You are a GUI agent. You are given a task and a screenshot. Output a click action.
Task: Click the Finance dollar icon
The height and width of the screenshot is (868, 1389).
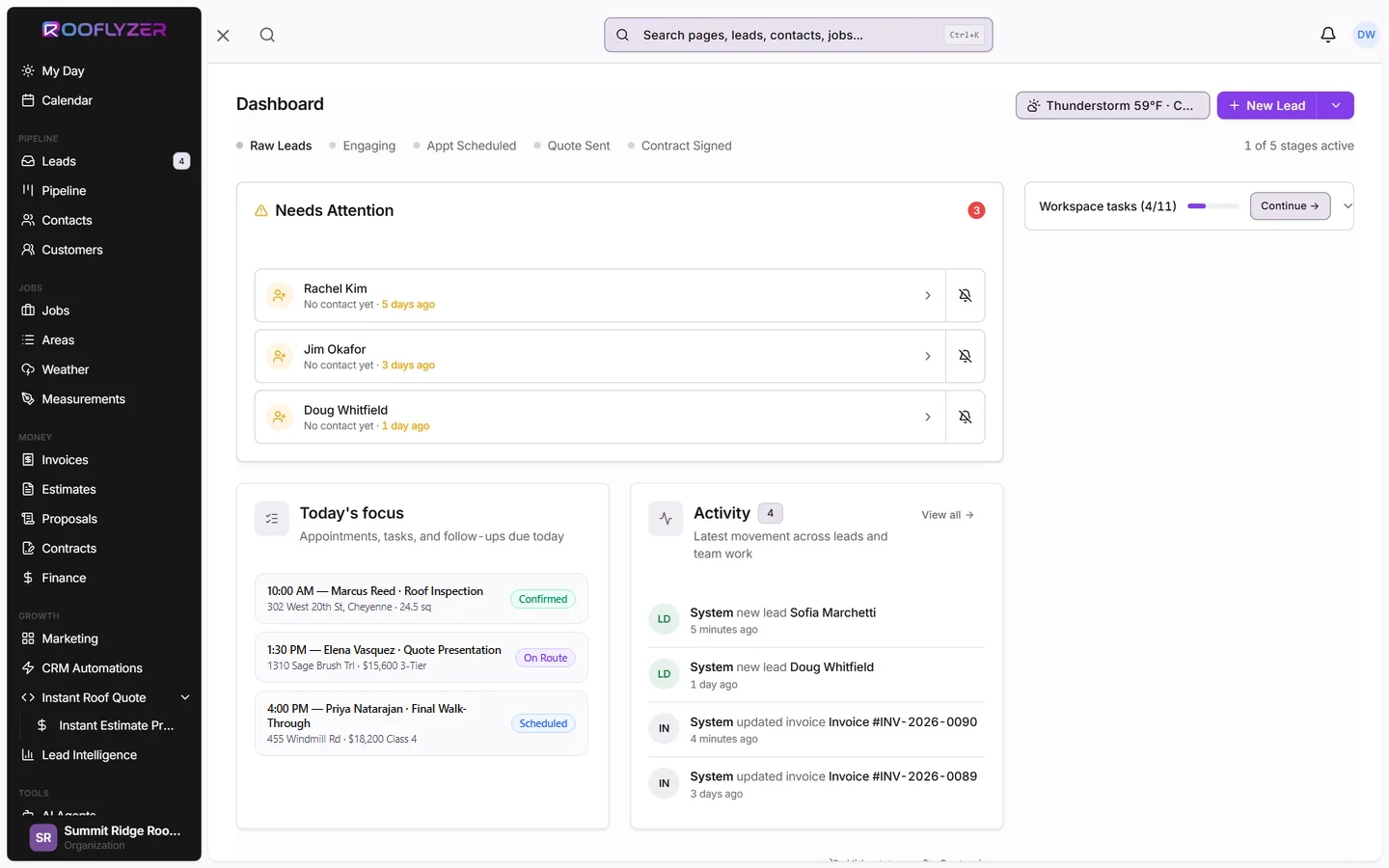tap(28, 578)
